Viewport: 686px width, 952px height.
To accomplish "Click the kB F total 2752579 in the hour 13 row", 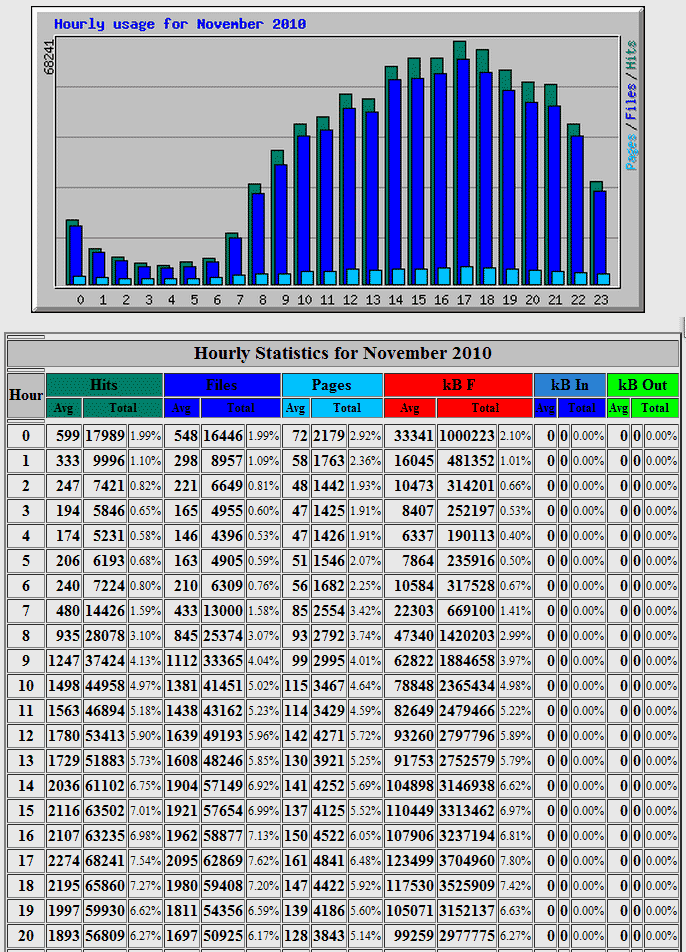I will 467,761.
